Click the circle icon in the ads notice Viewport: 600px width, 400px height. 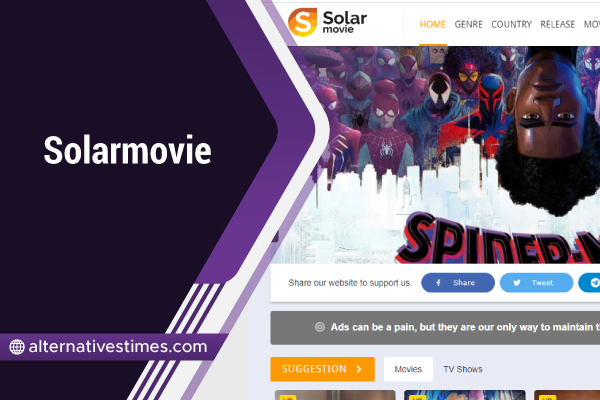(x=320, y=327)
